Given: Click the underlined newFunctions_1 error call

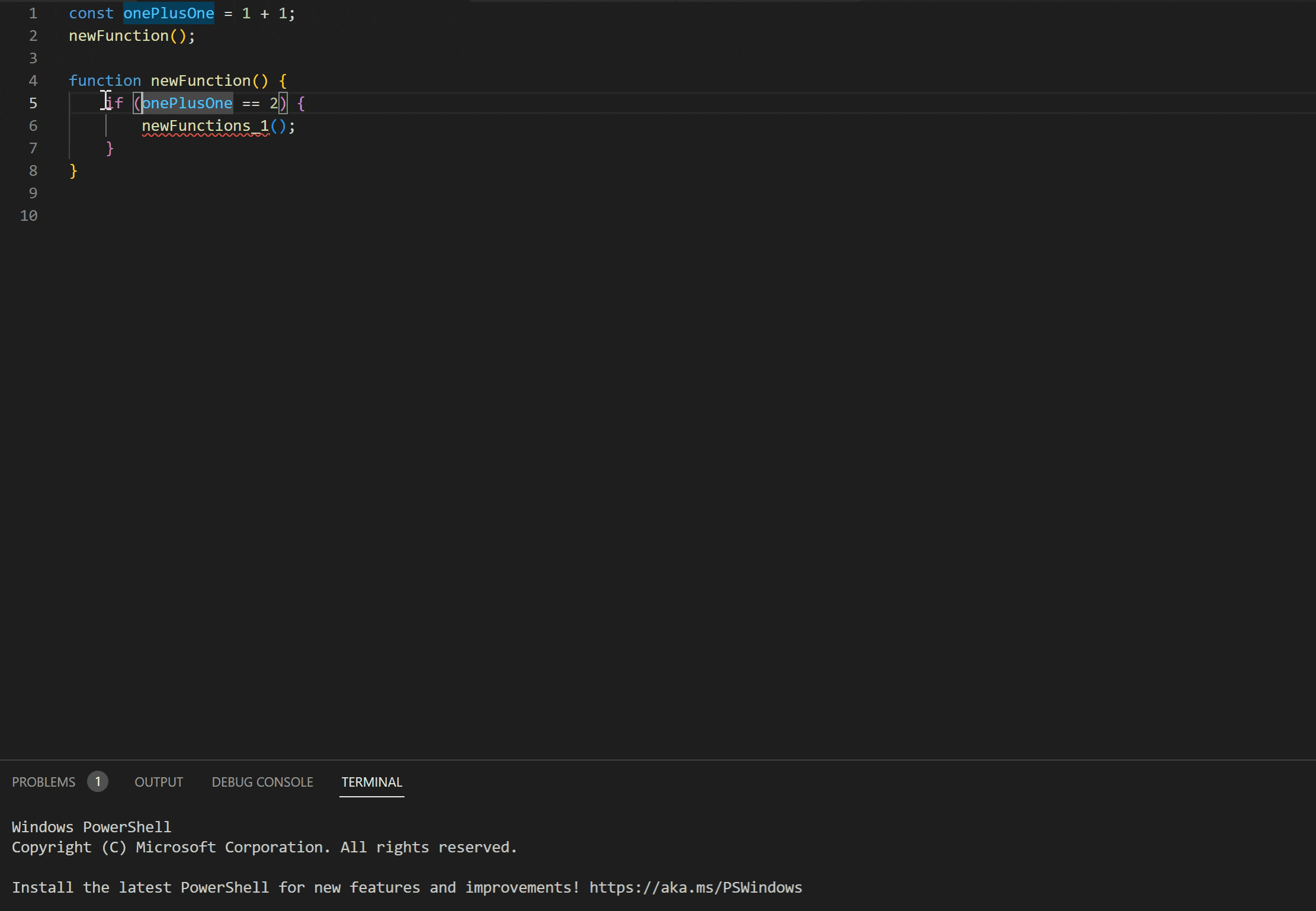Looking at the screenshot, I should [206, 126].
